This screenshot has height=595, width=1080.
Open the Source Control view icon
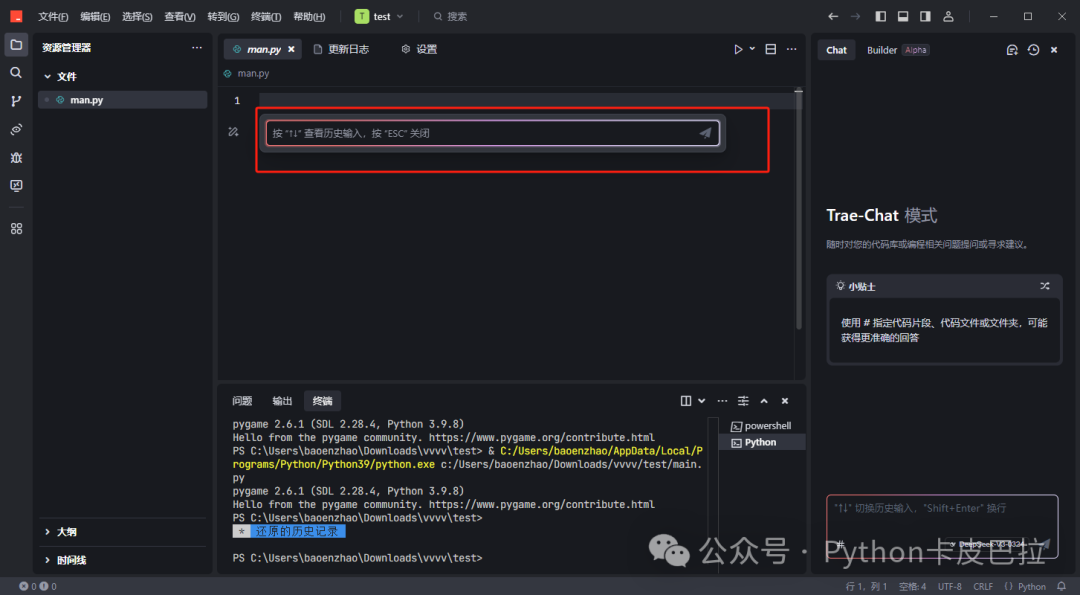pyautogui.click(x=16, y=101)
